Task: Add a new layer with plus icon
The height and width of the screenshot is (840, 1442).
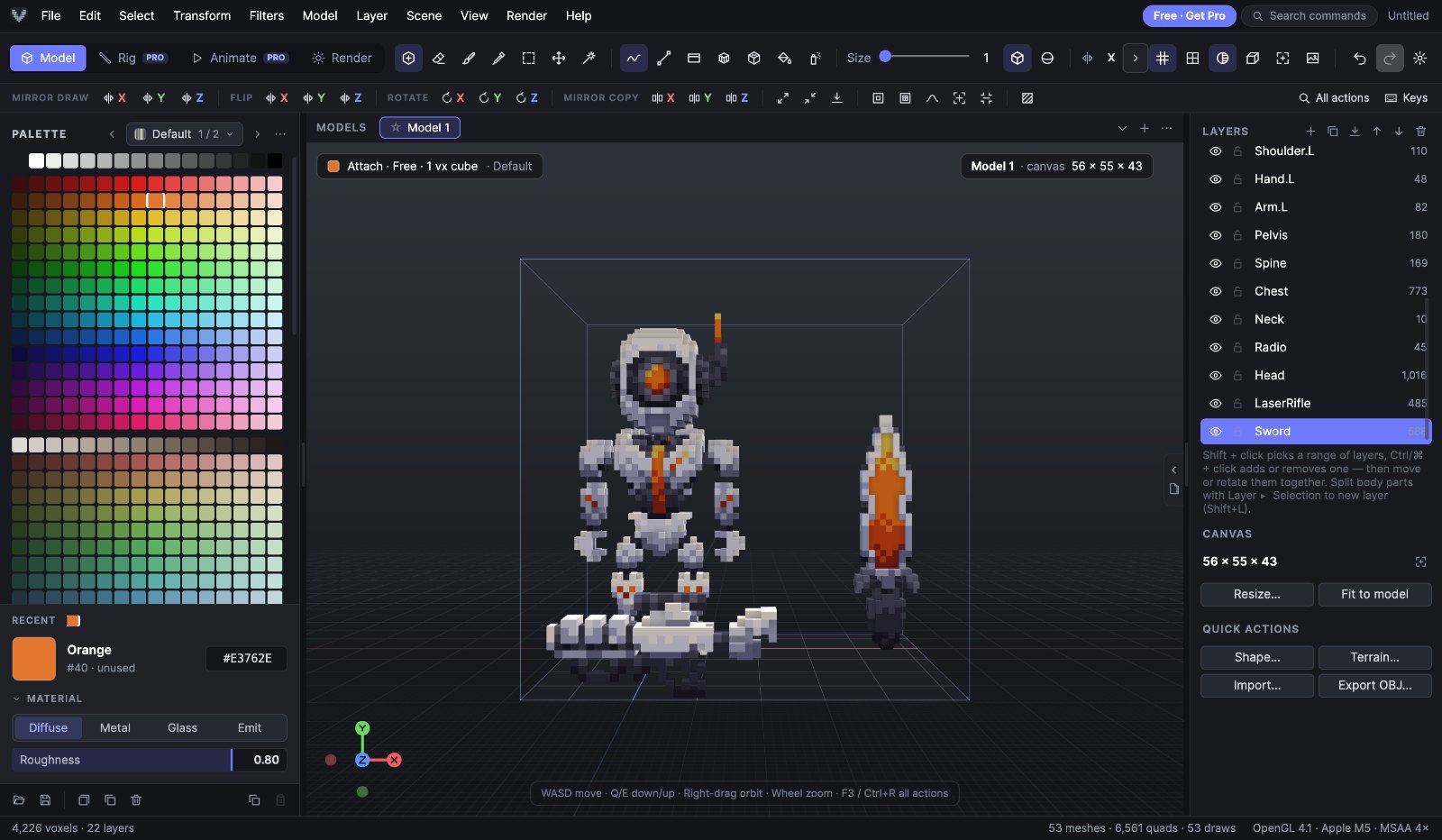Action: tap(1310, 132)
